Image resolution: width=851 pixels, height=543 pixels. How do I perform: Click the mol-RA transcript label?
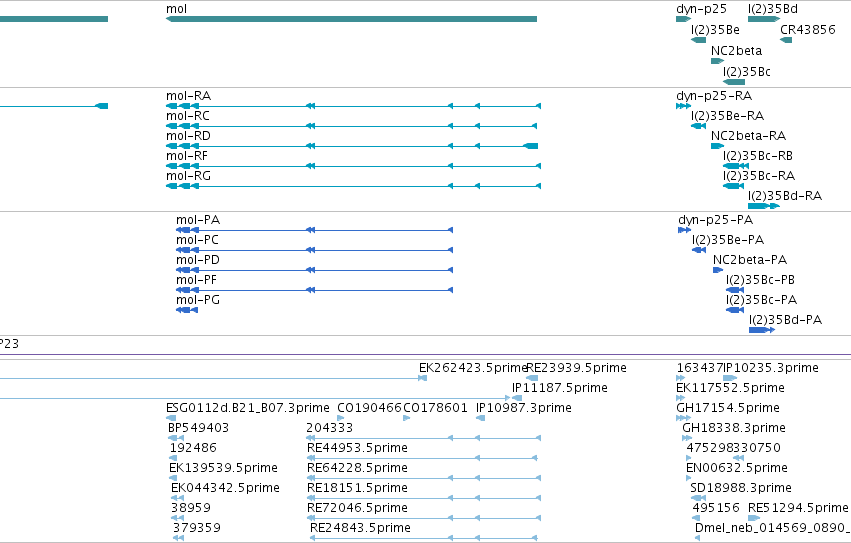coord(188,96)
